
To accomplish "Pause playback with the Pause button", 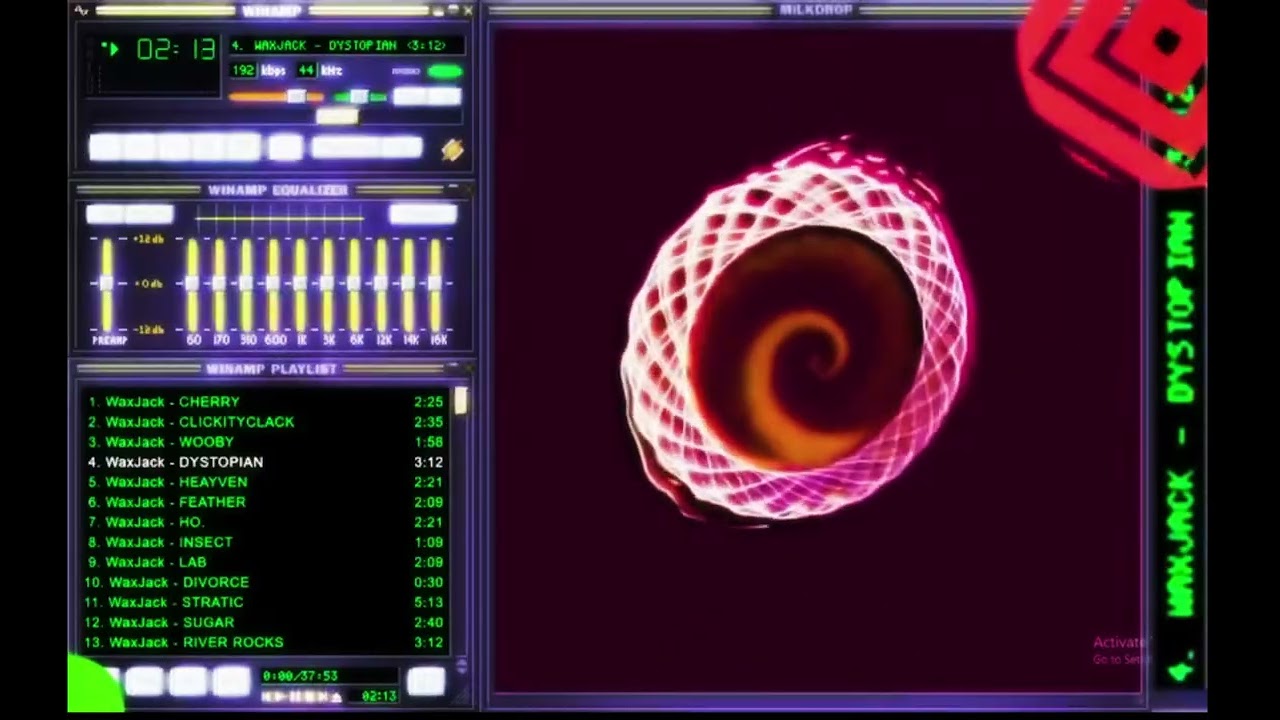I will coord(173,148).
